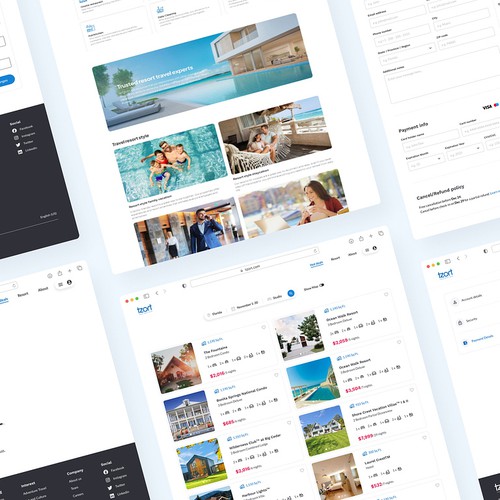Open the November date picker in search bar
The width and height of the screenshot is (500, 500).
coord(245,306)
